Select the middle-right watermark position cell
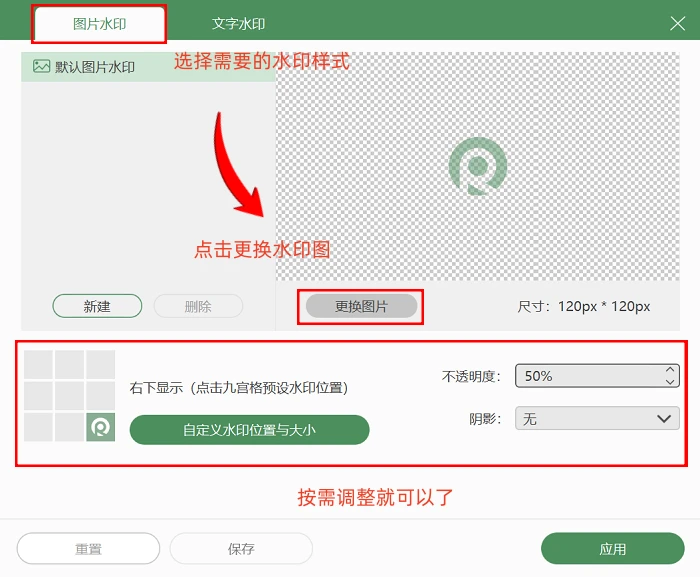700x577 pixels. coord(100,395)
